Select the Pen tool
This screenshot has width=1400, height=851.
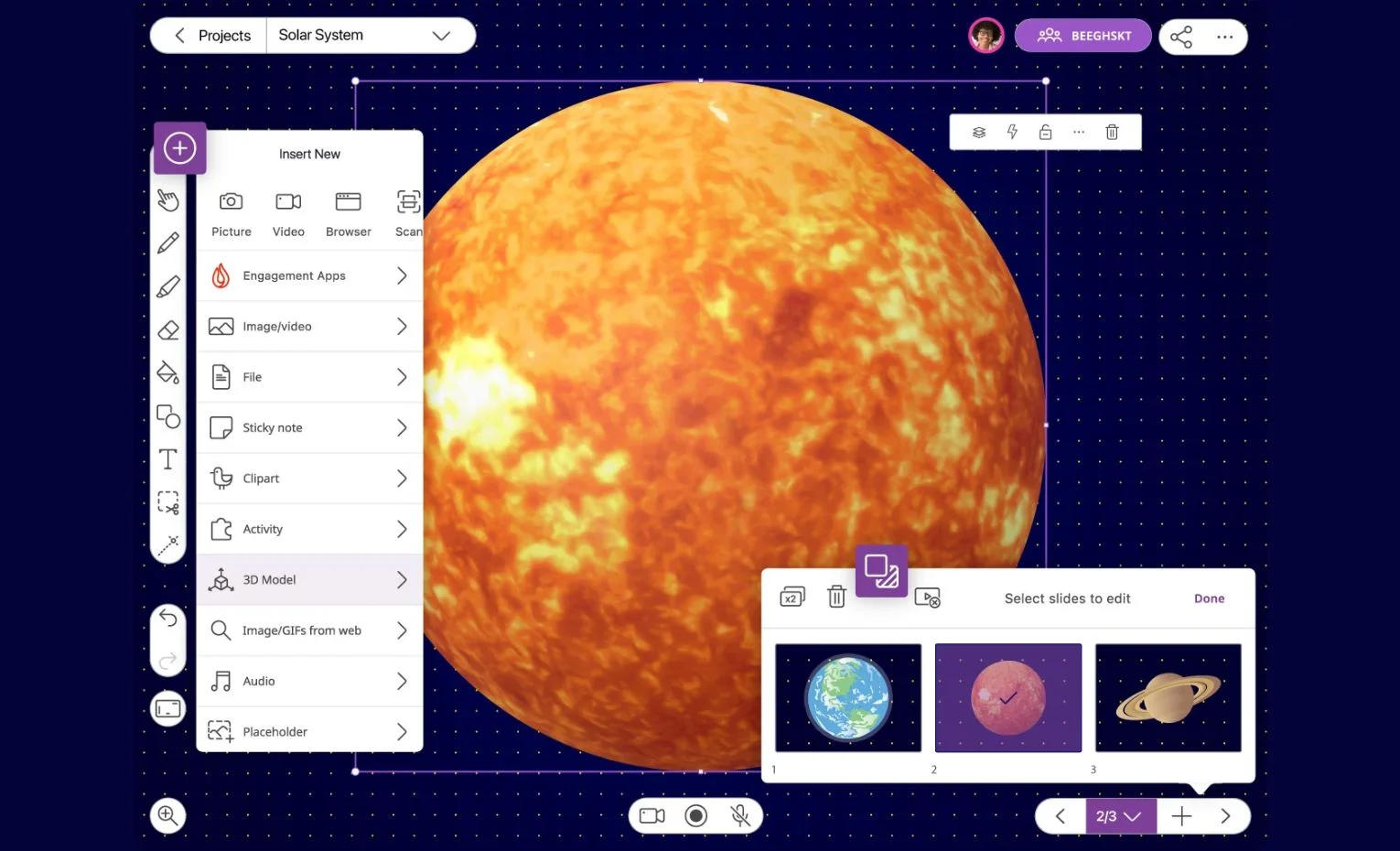167,242
